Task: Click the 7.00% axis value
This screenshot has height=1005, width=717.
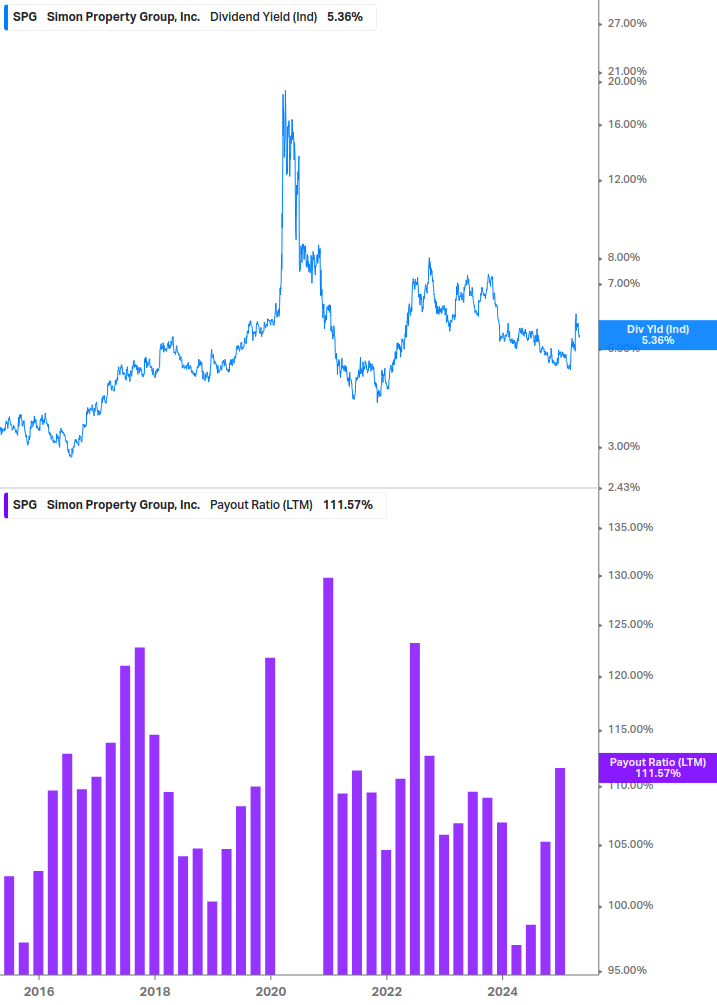Action: (624, 283)
